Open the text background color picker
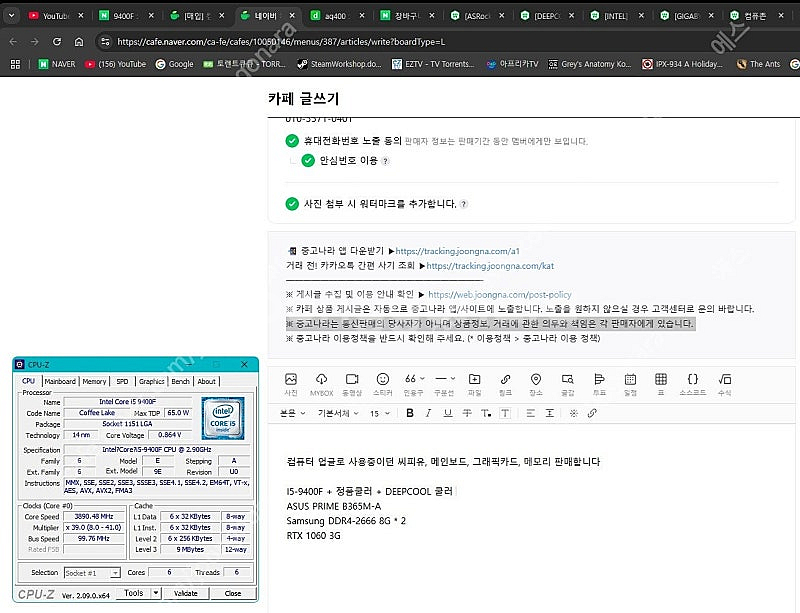 [x=505, y=413]
